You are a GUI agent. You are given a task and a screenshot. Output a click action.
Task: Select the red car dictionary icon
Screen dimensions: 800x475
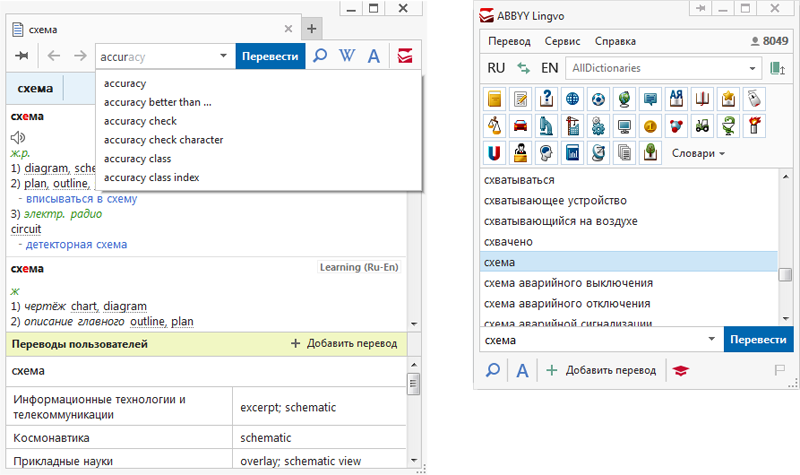point(520,126)
